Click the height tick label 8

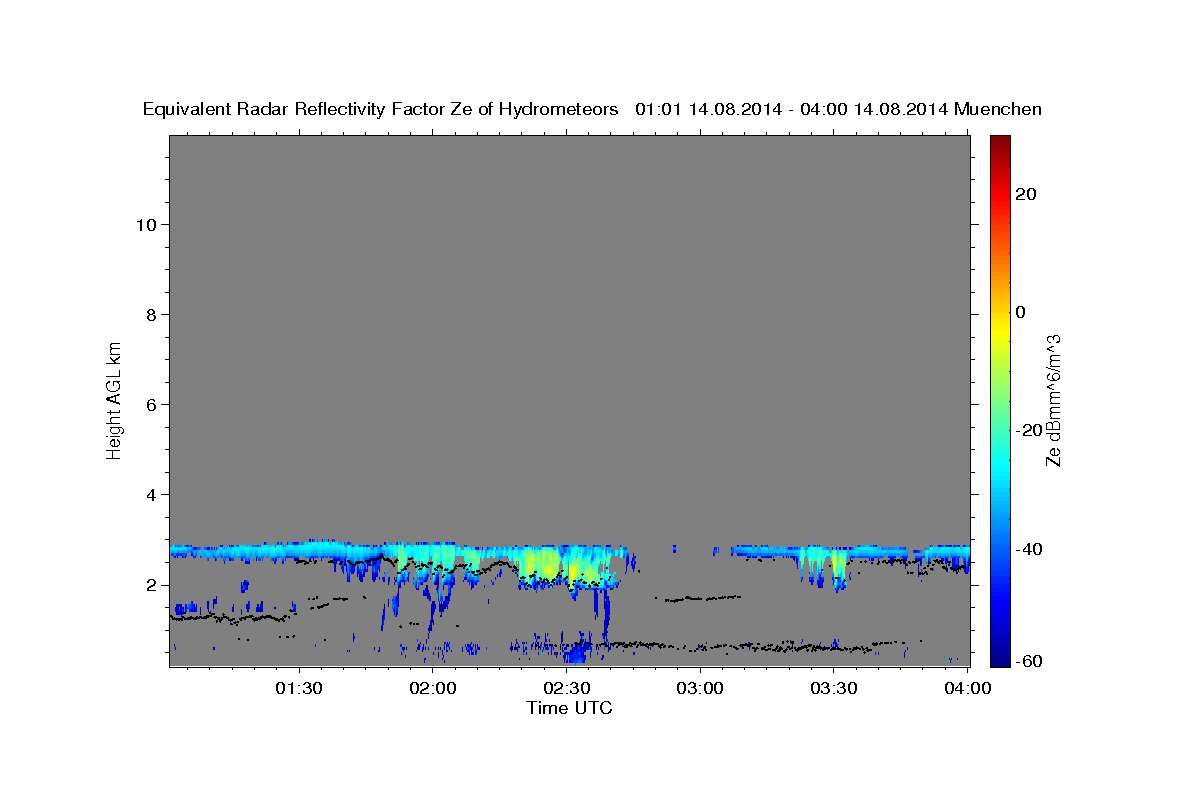point(150,315)
